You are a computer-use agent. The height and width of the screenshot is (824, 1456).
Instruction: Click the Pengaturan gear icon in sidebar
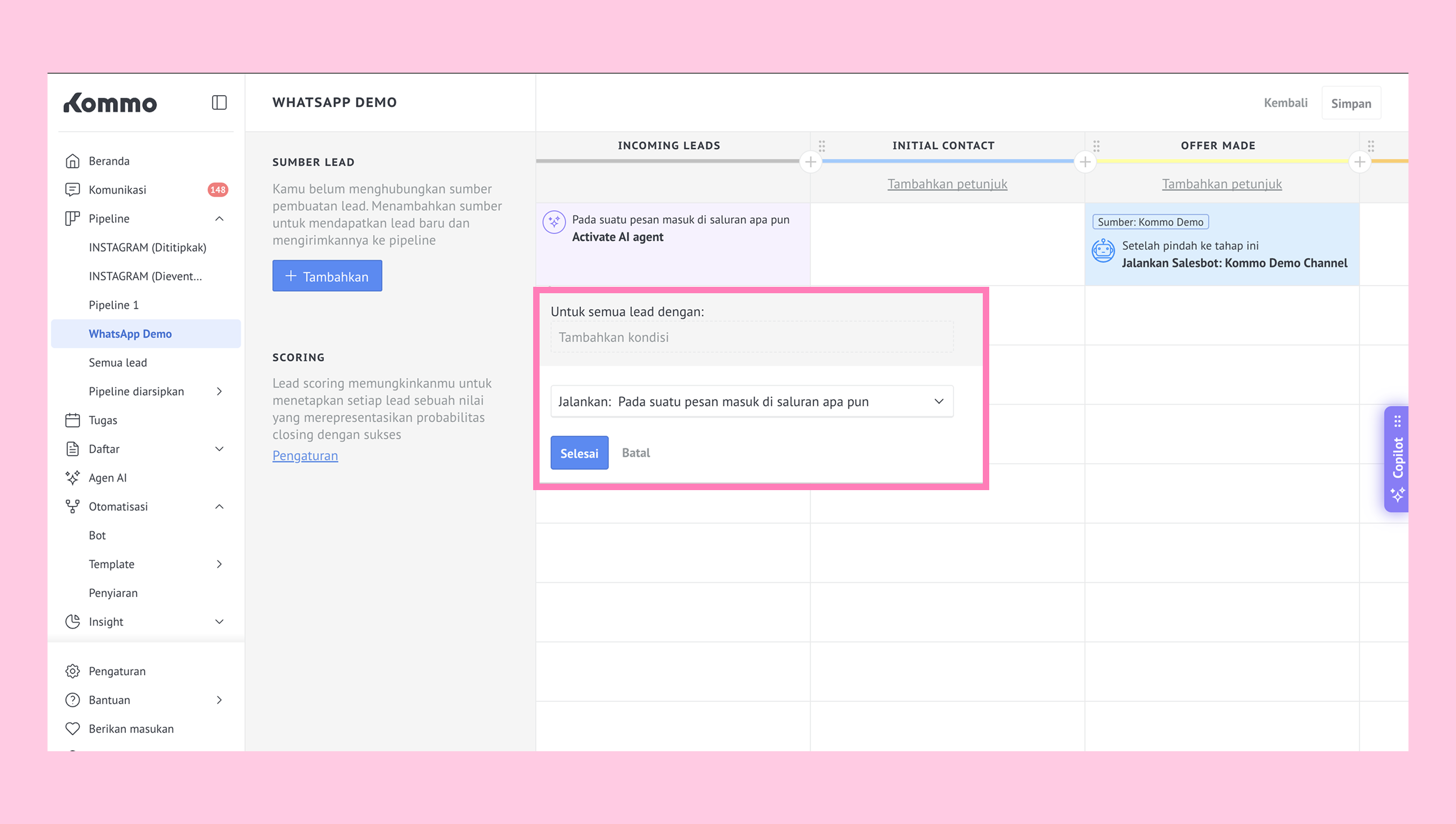[x=72, y=671]
